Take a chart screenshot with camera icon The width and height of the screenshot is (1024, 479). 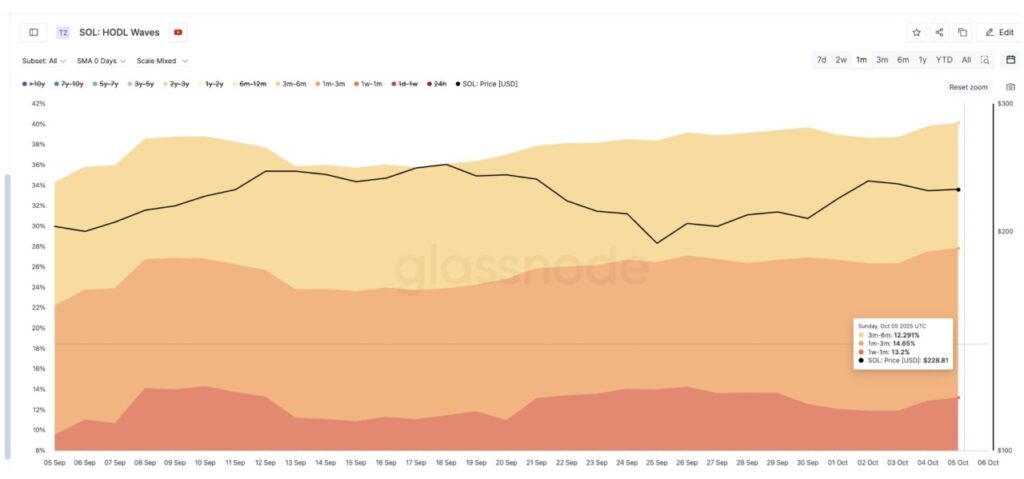click(1010, 87)
